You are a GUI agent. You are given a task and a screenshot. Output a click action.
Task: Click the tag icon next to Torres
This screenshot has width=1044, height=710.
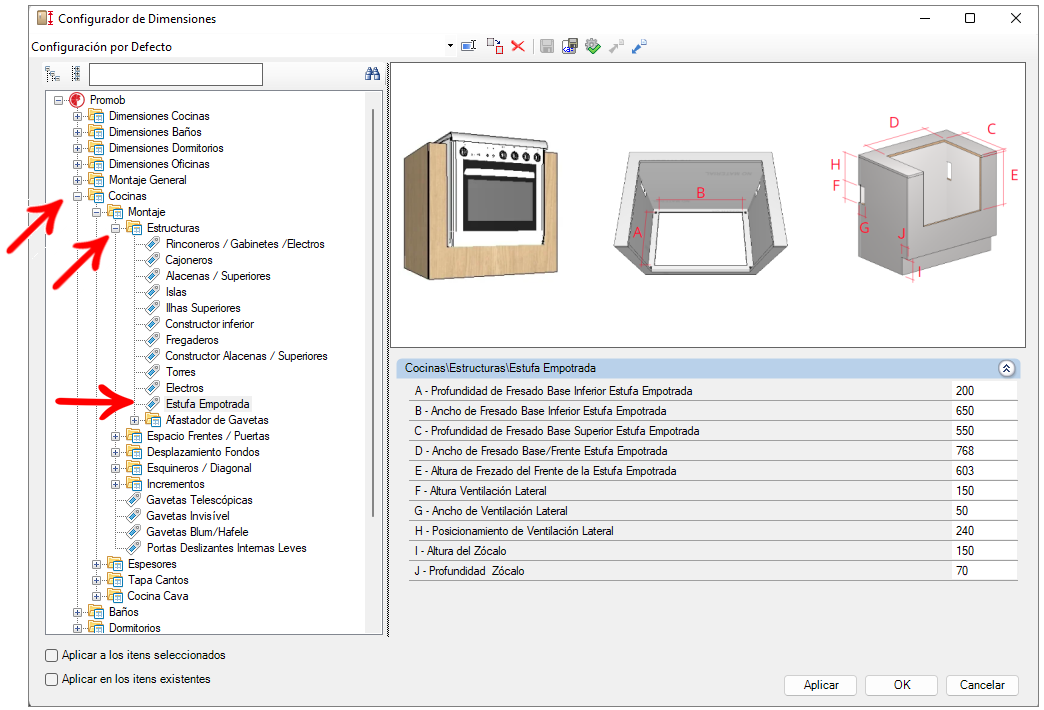tap(153, 372)
